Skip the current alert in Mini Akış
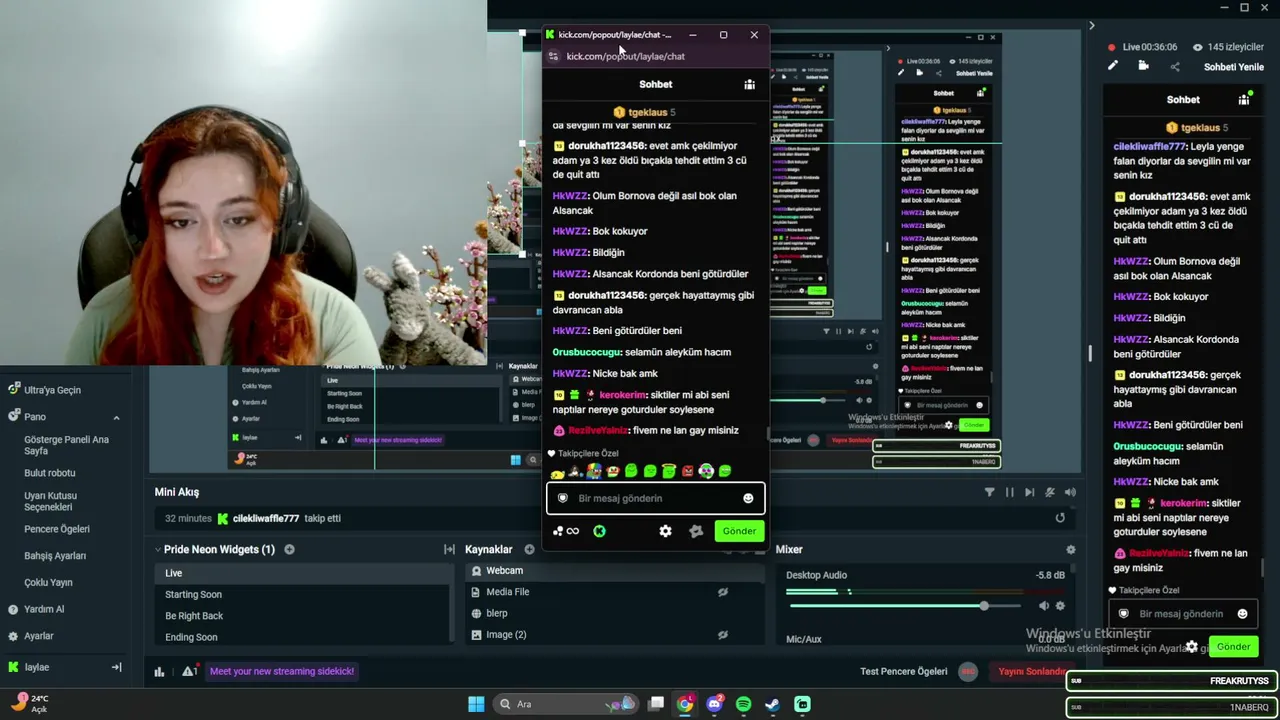The width and height of the screenshot is (1280, 720). click(x=1029, y=492)
